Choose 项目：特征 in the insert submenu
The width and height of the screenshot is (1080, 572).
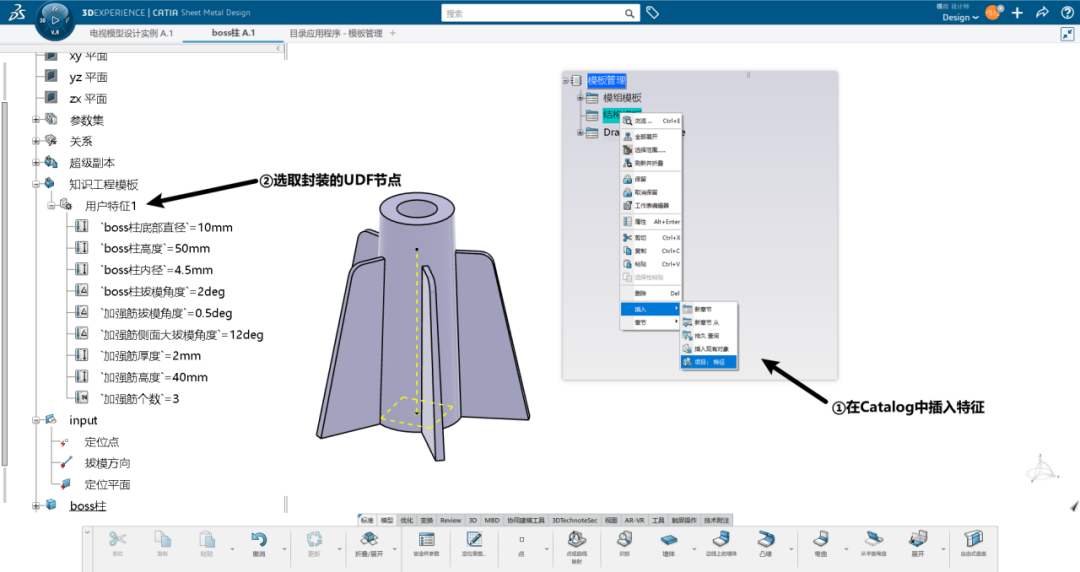(708, 362)
